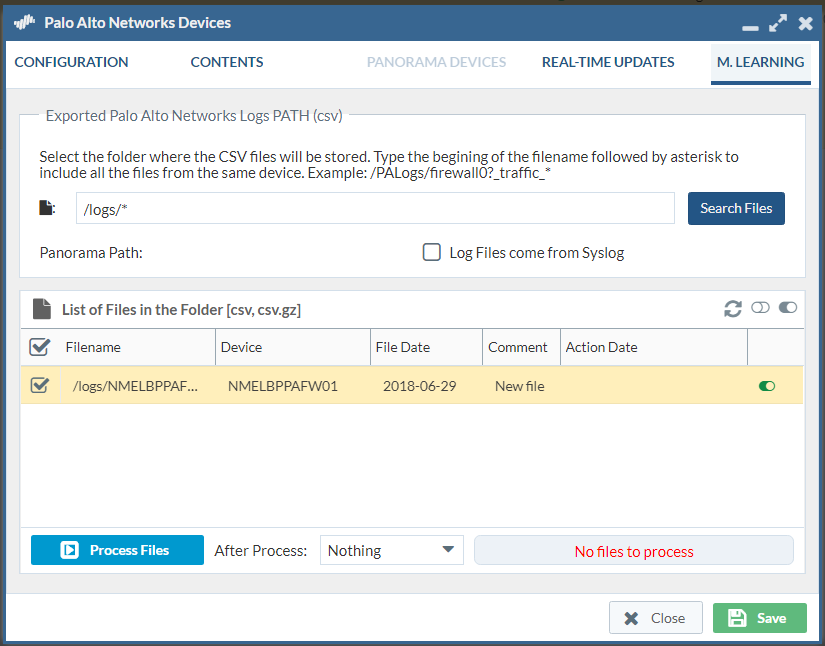825x646 pixels.
Task: Switch to the Configuration tab
Action: (x=71, y=62)
